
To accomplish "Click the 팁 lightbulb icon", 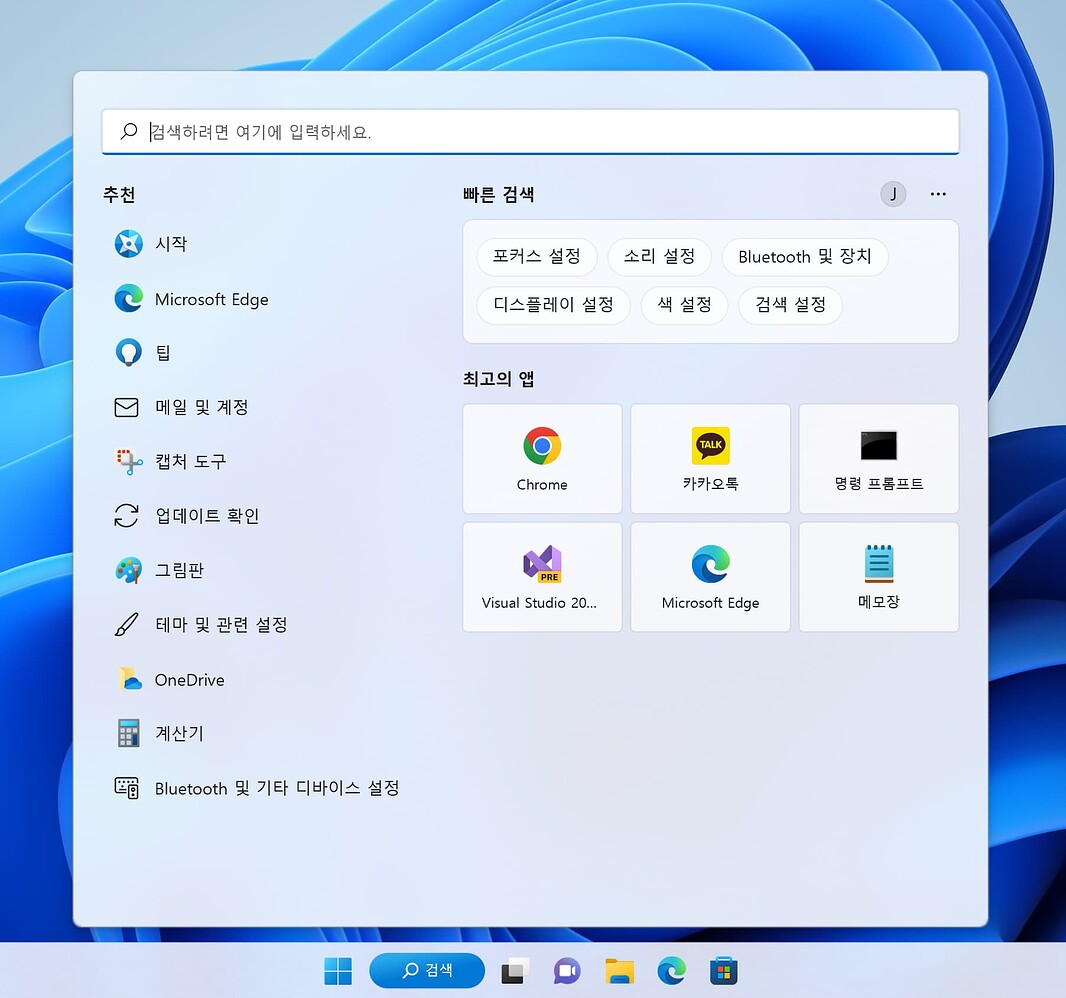I will point(128,352).
